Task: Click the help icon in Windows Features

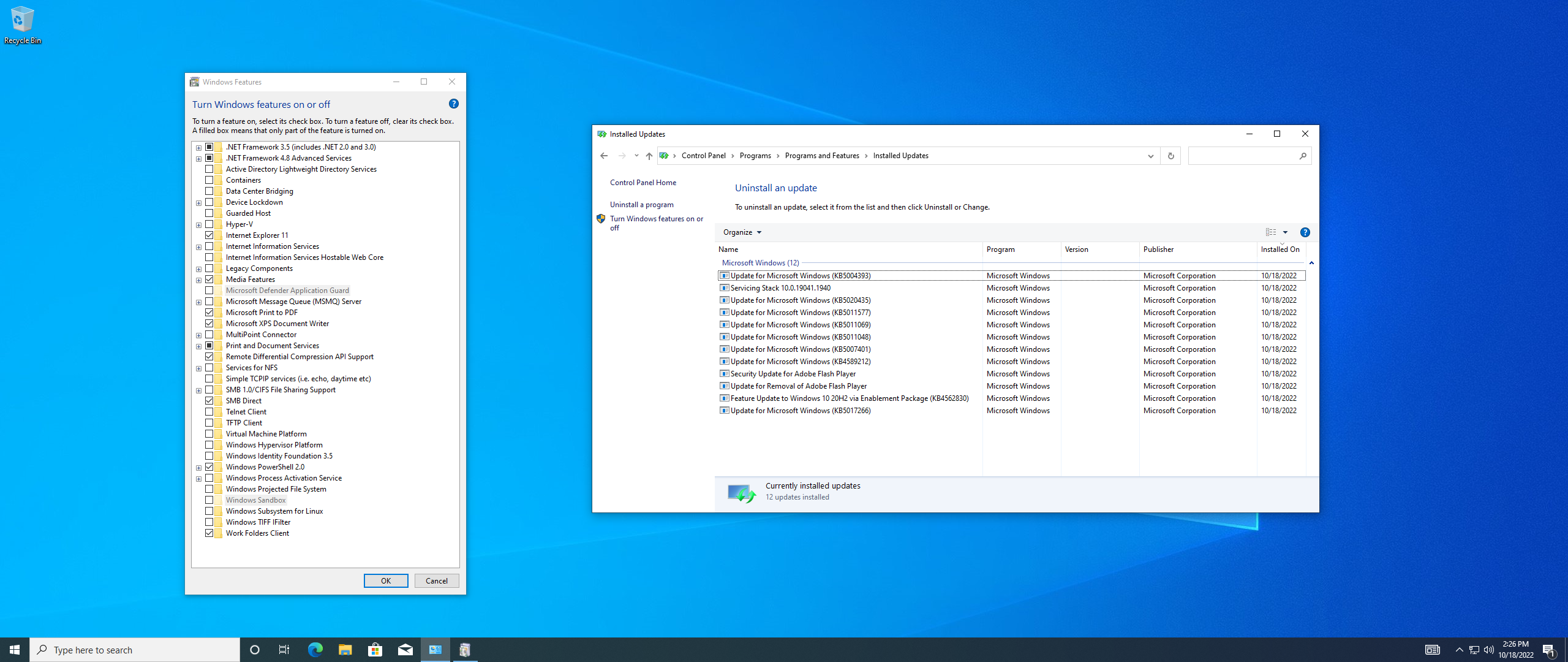Action: 453,104
